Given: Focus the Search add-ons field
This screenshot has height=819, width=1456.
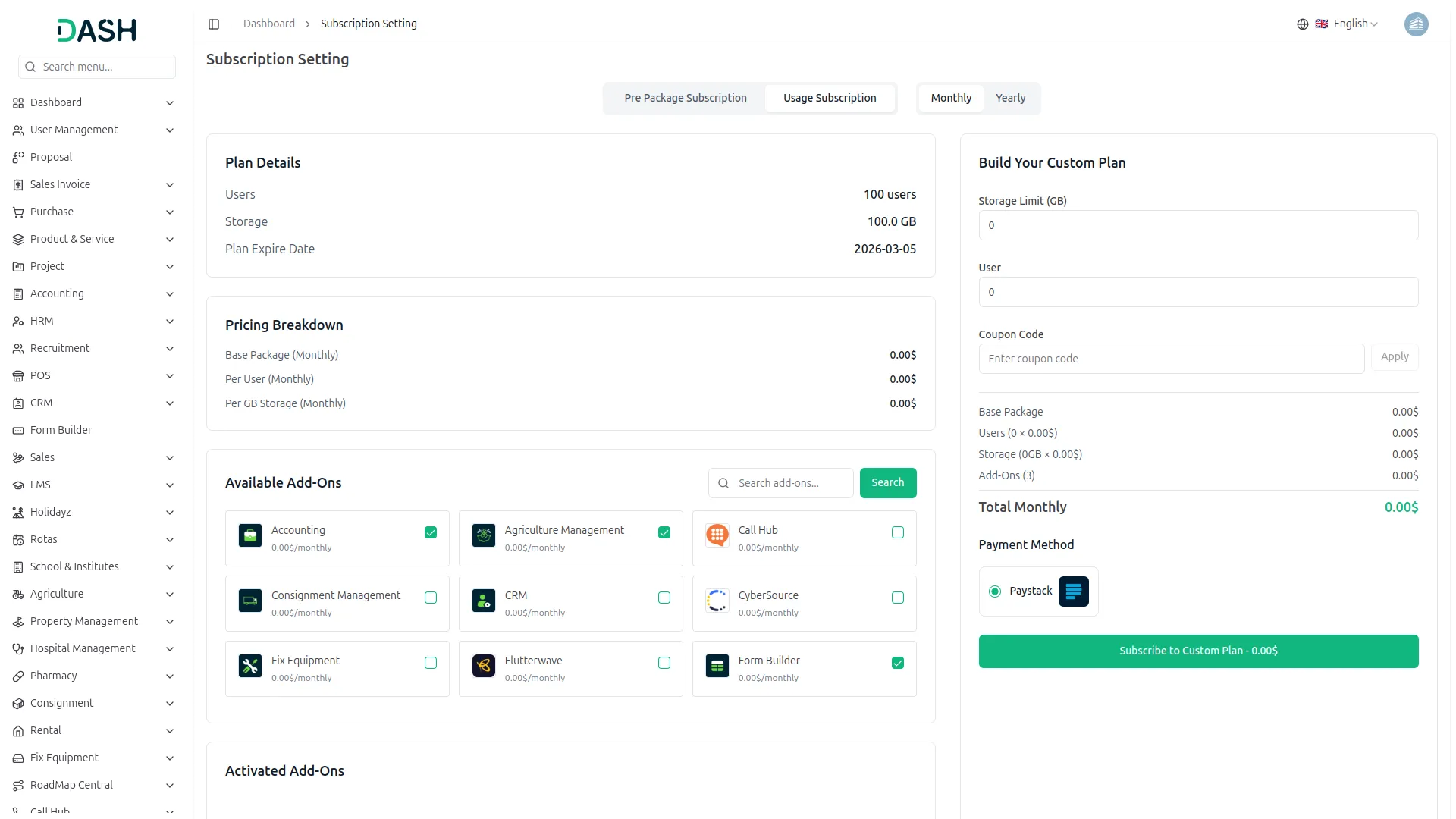Looking at the screenshot, I should (780, 483).
